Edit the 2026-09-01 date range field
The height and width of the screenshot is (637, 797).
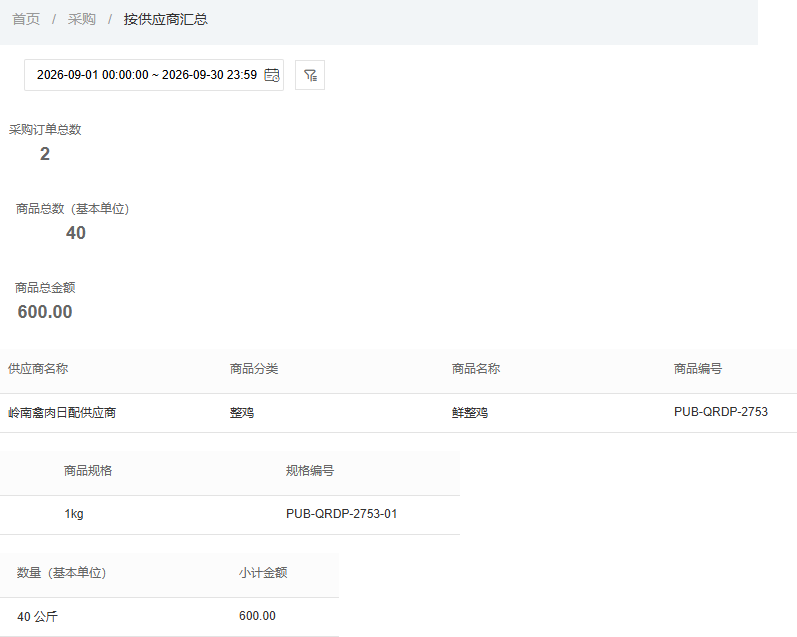(x=154, y=75)
